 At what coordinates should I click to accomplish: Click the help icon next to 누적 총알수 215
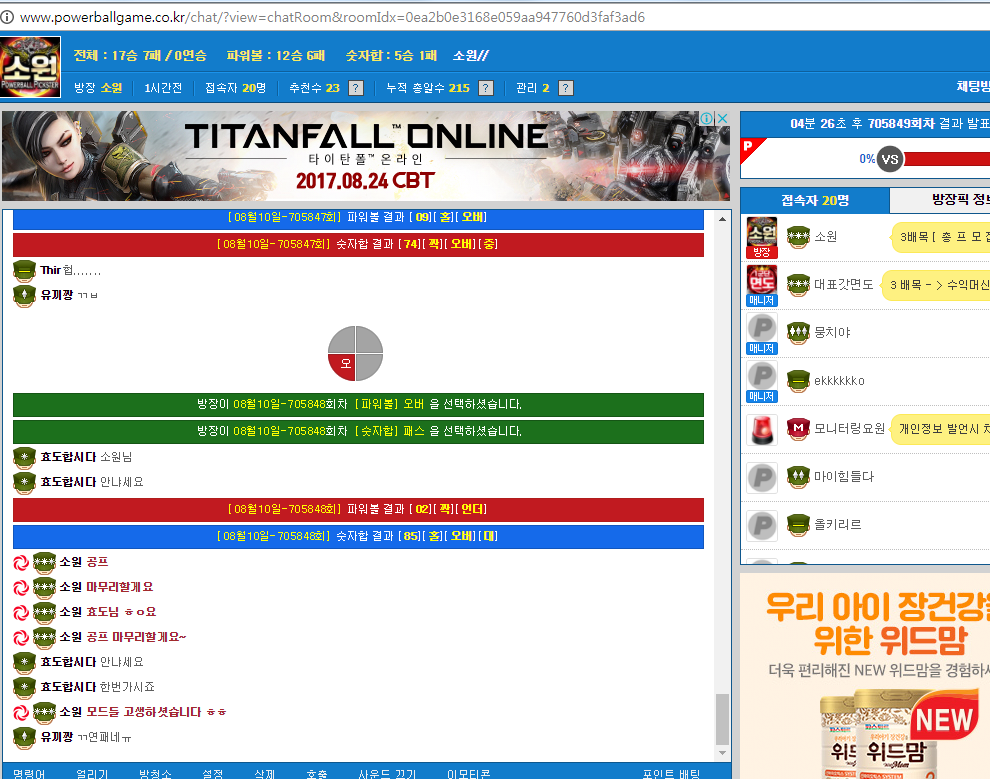coord(486,88)
